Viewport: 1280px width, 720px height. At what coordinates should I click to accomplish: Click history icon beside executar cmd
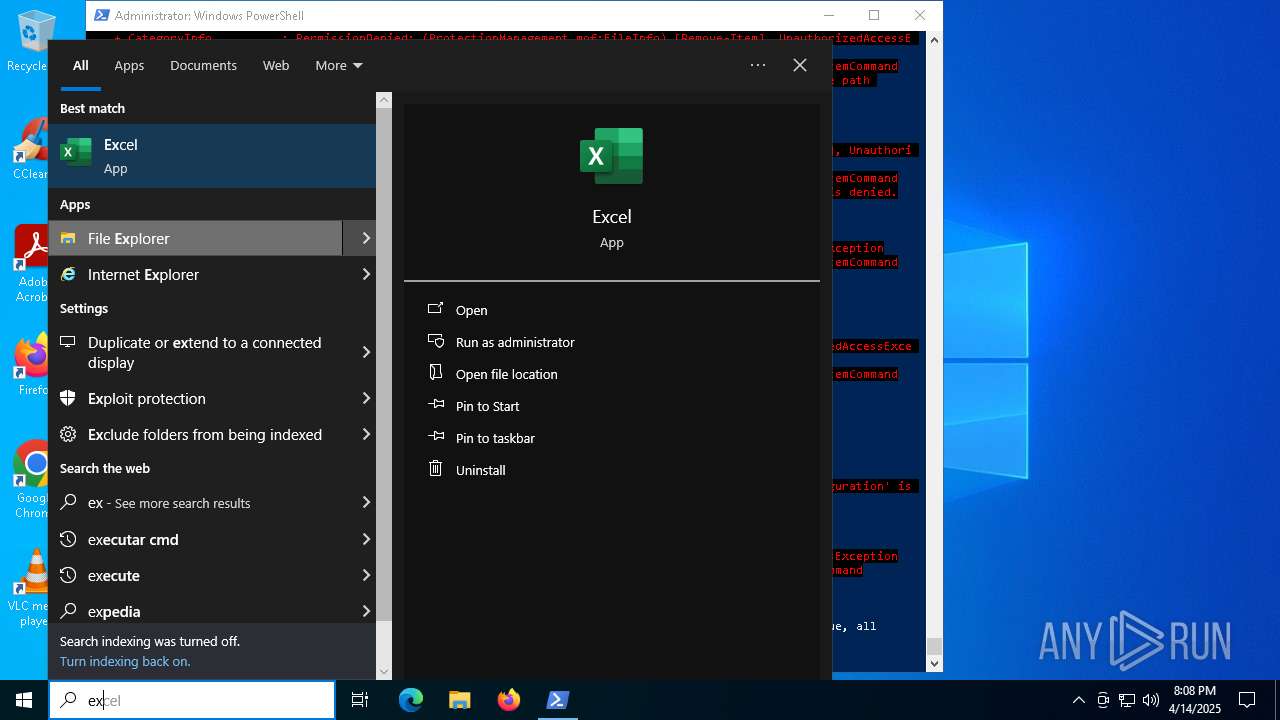click(x=68, y=539)
